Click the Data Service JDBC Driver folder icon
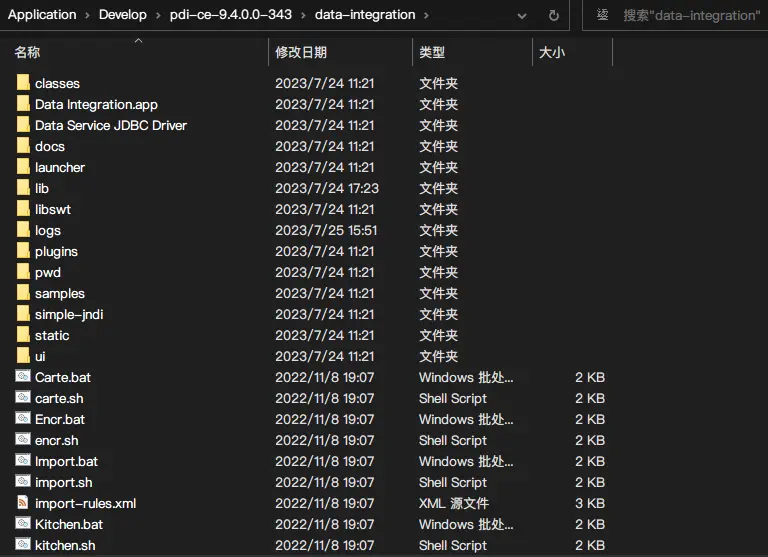This screenshot has width=768, height=557. pos(23,124)
